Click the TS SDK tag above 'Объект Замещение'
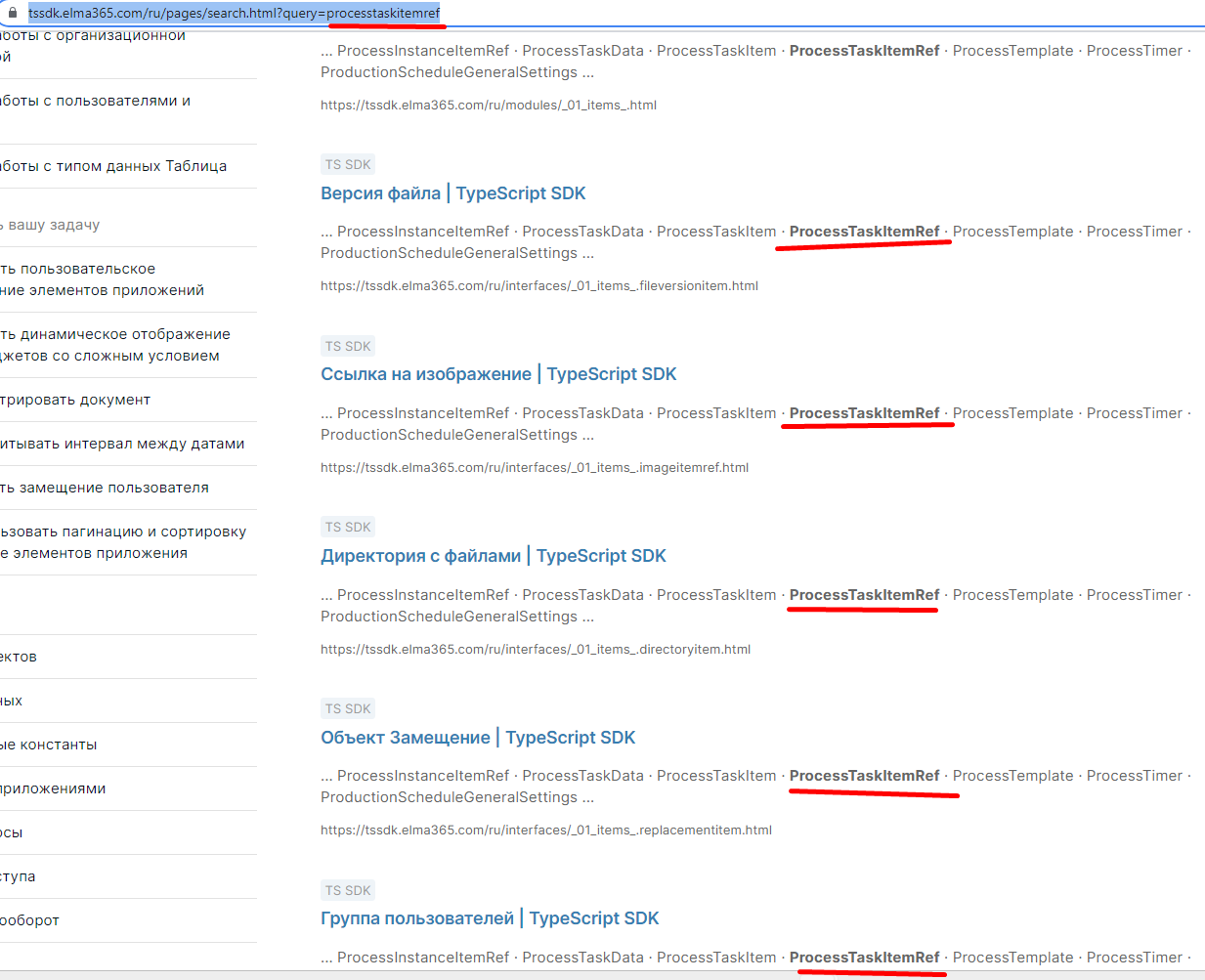This screenshot has width=1205, height=980. click(348, 708)
